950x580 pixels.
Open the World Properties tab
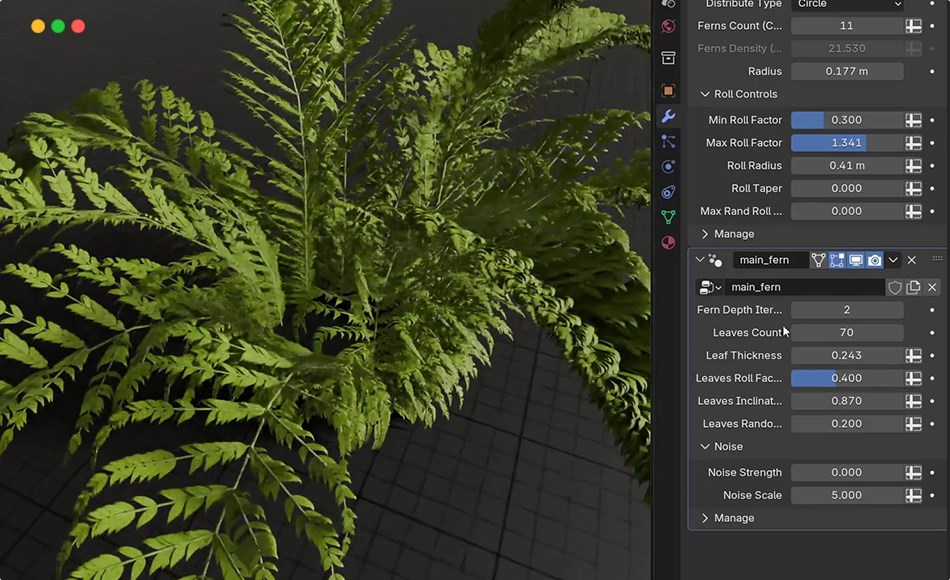point(668,26)
